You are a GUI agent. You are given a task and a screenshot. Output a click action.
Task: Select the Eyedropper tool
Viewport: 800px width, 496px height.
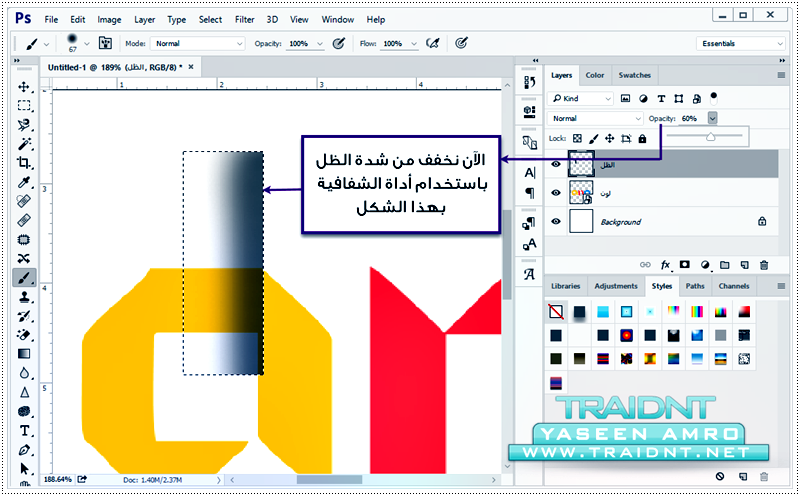click(23, 182)
